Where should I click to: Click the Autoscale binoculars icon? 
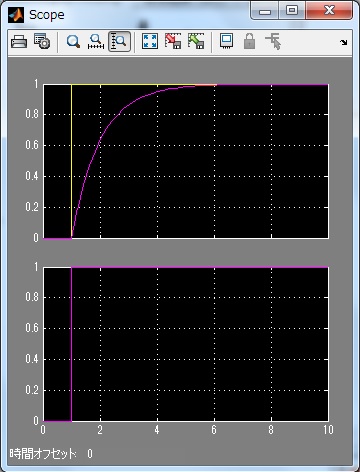click(x=150, y=42)
